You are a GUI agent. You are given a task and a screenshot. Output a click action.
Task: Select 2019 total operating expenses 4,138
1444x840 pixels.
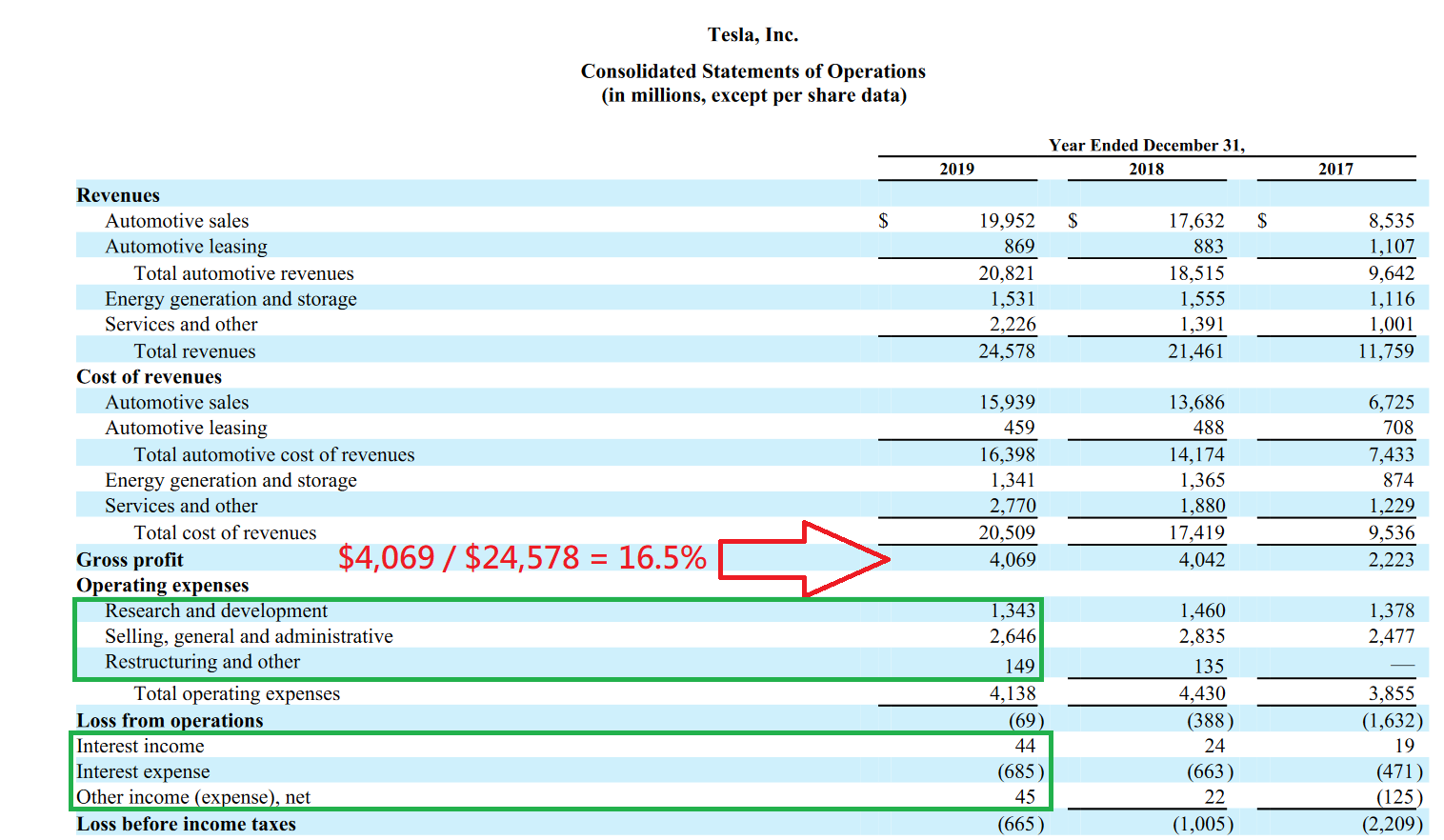1013,694
